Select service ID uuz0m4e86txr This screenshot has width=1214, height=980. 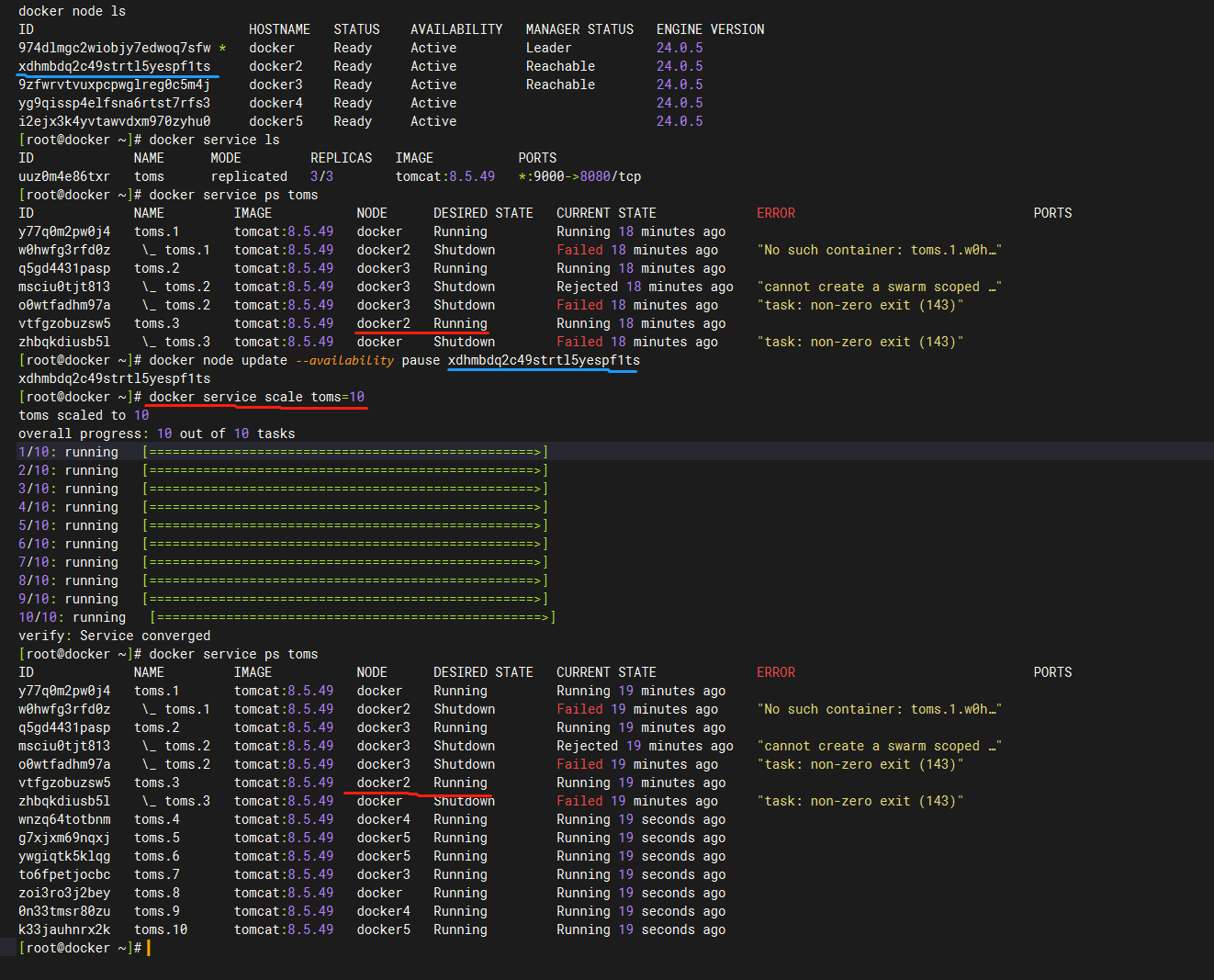[x=64, y=176]
